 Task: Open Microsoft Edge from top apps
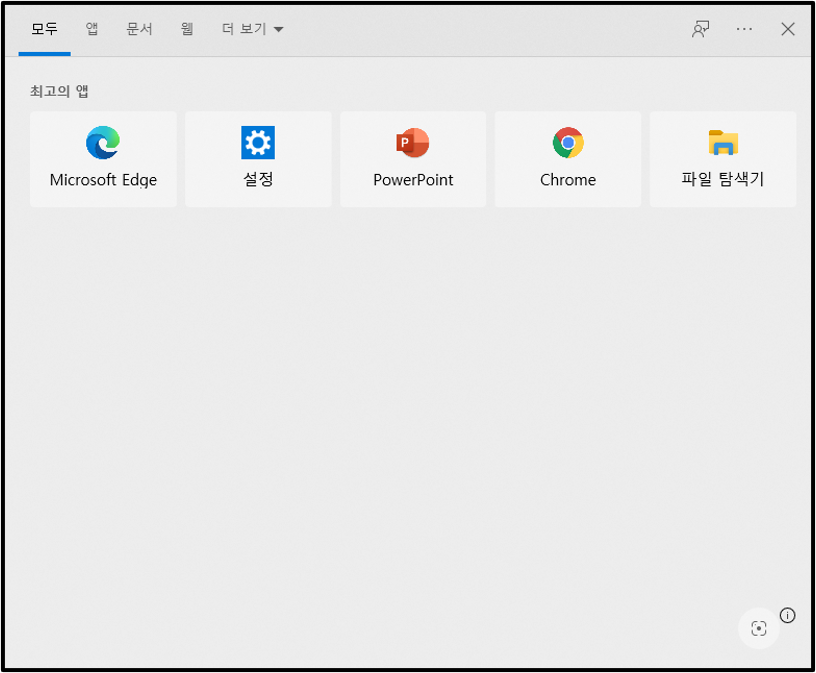pyautogui.click(x=103, y=159)
